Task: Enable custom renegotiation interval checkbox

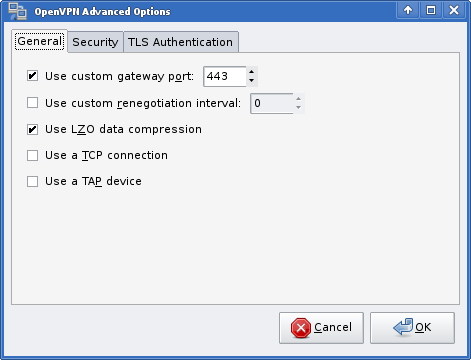Action: point(32,103)
